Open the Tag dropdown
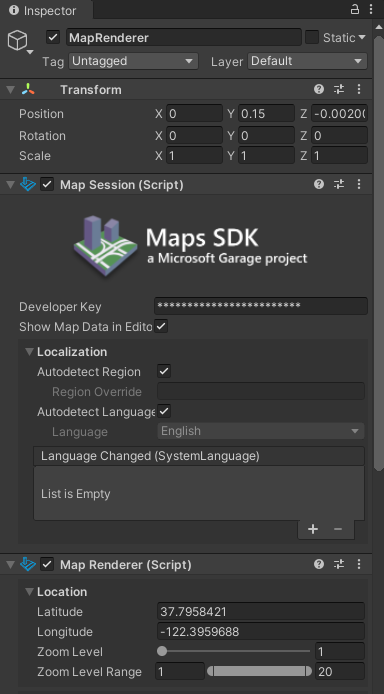The height and width of the screenshot is (694, 384). click(x=133, y=61)
